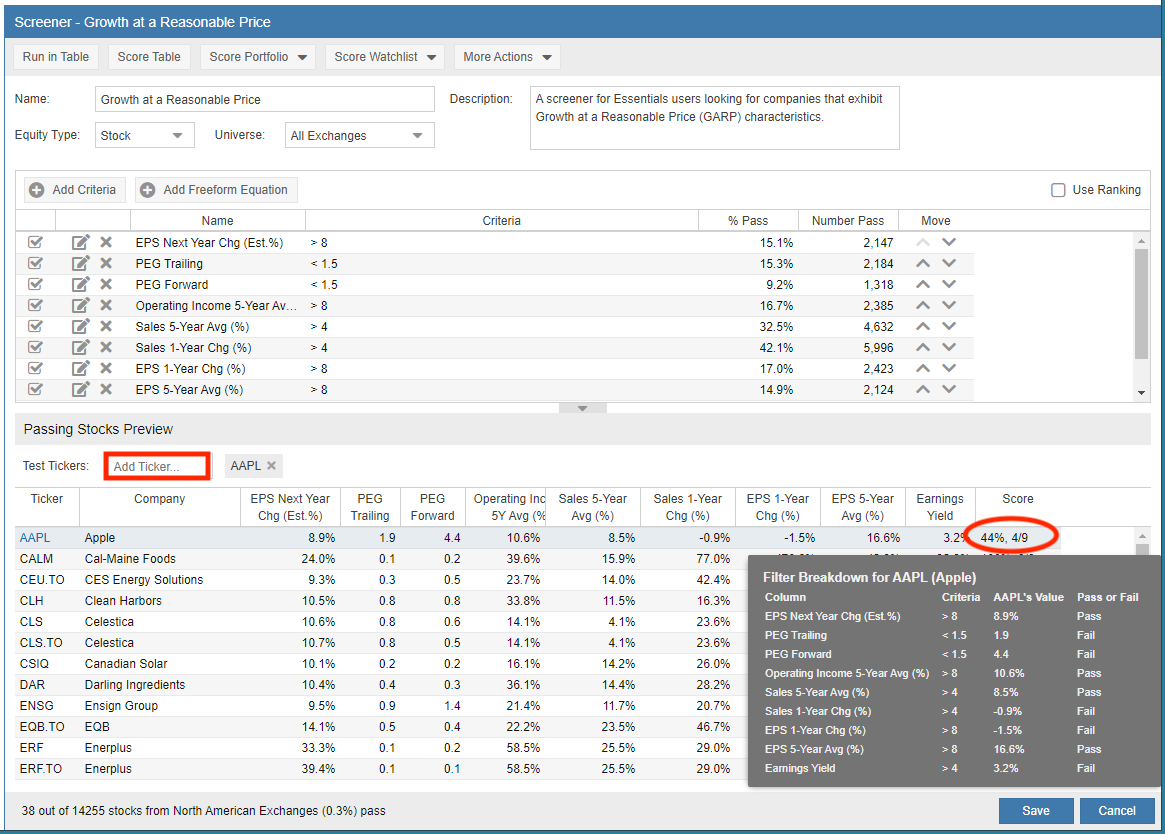Click the Score Table button
The width and height of the screenshot is (1165, 834).
(x=149, y=56)
